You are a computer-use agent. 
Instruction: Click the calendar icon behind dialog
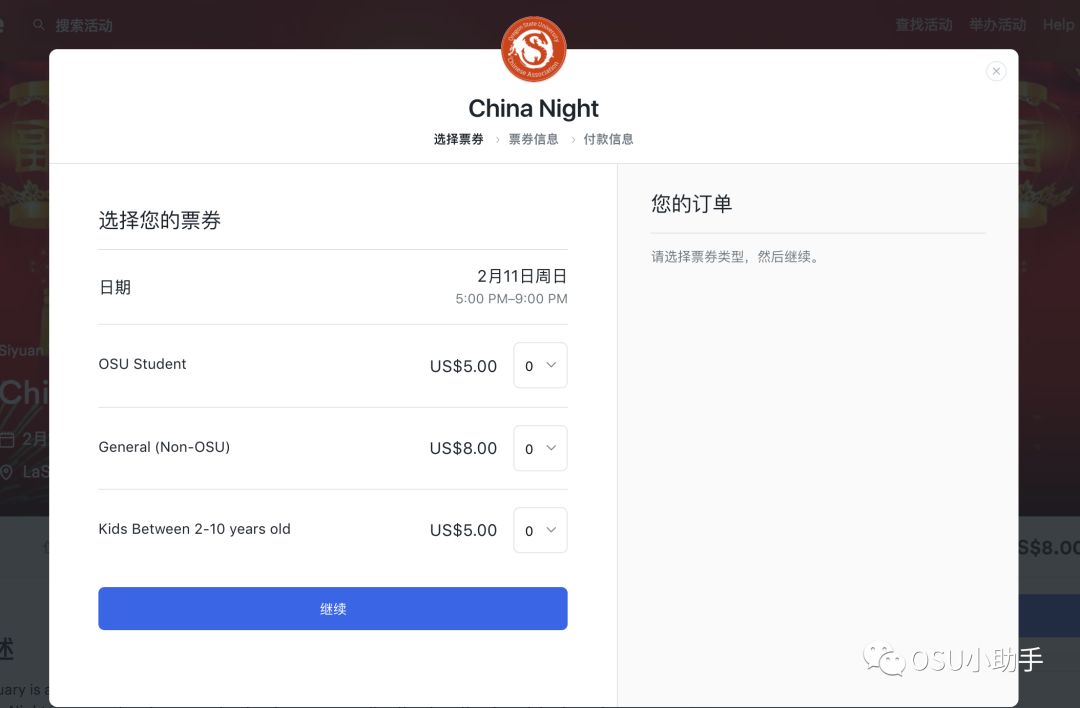(7, 439)
